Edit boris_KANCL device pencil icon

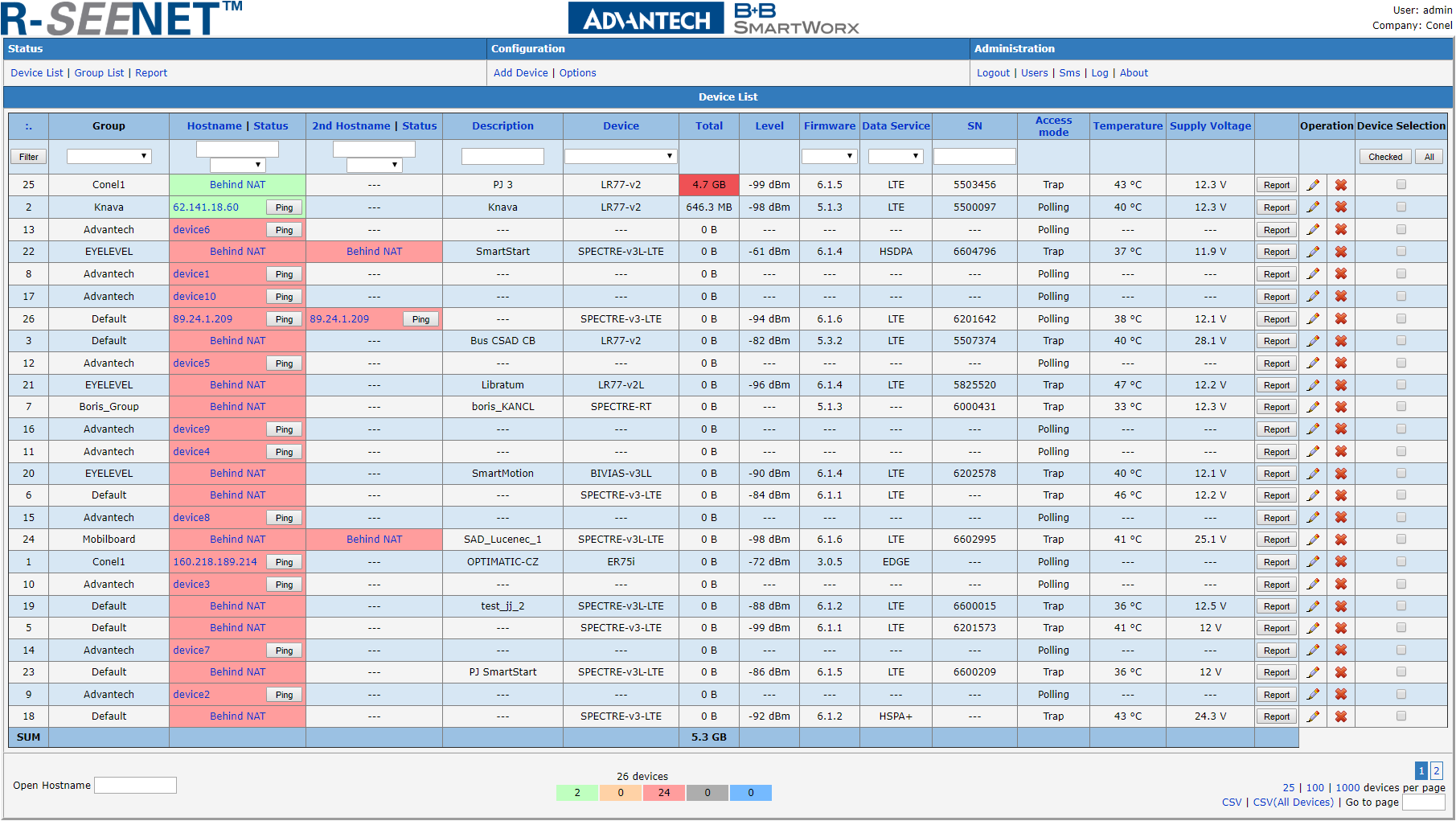[1313, 407]
